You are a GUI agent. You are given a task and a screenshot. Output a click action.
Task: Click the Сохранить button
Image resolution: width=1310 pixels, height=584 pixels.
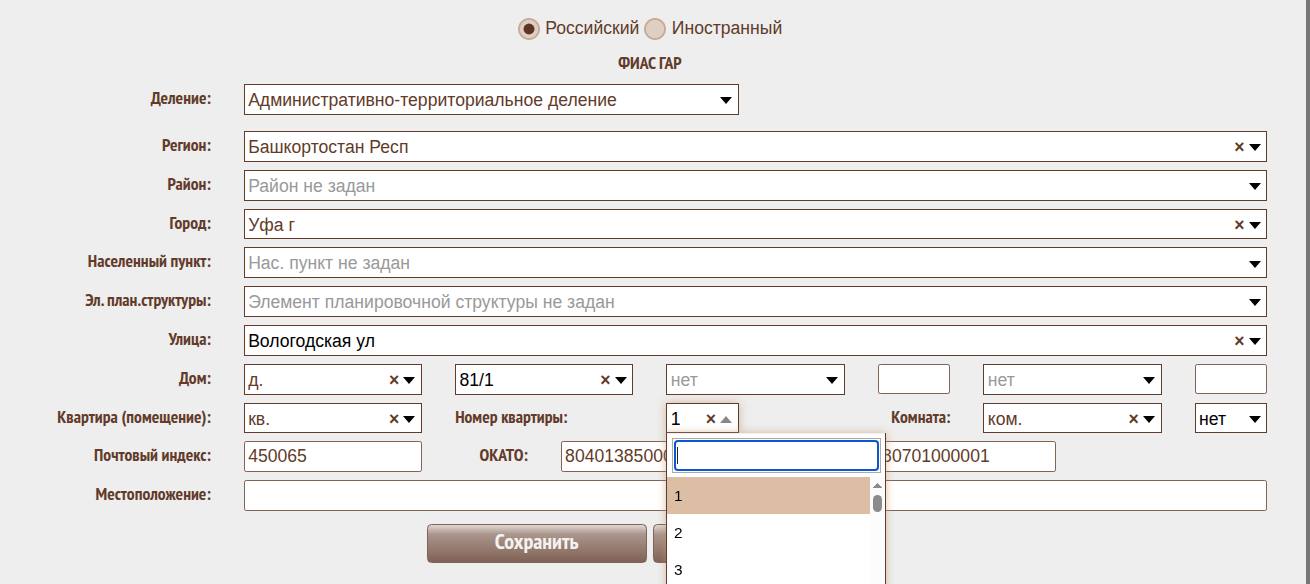pyautogui.click(x=536, y=543)
